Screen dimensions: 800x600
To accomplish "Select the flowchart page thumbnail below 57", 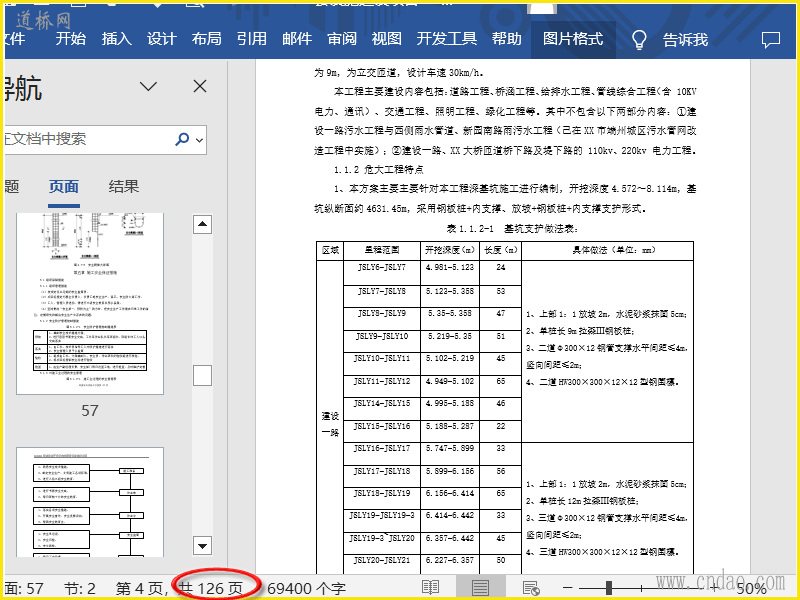I will tap(90, 503).
